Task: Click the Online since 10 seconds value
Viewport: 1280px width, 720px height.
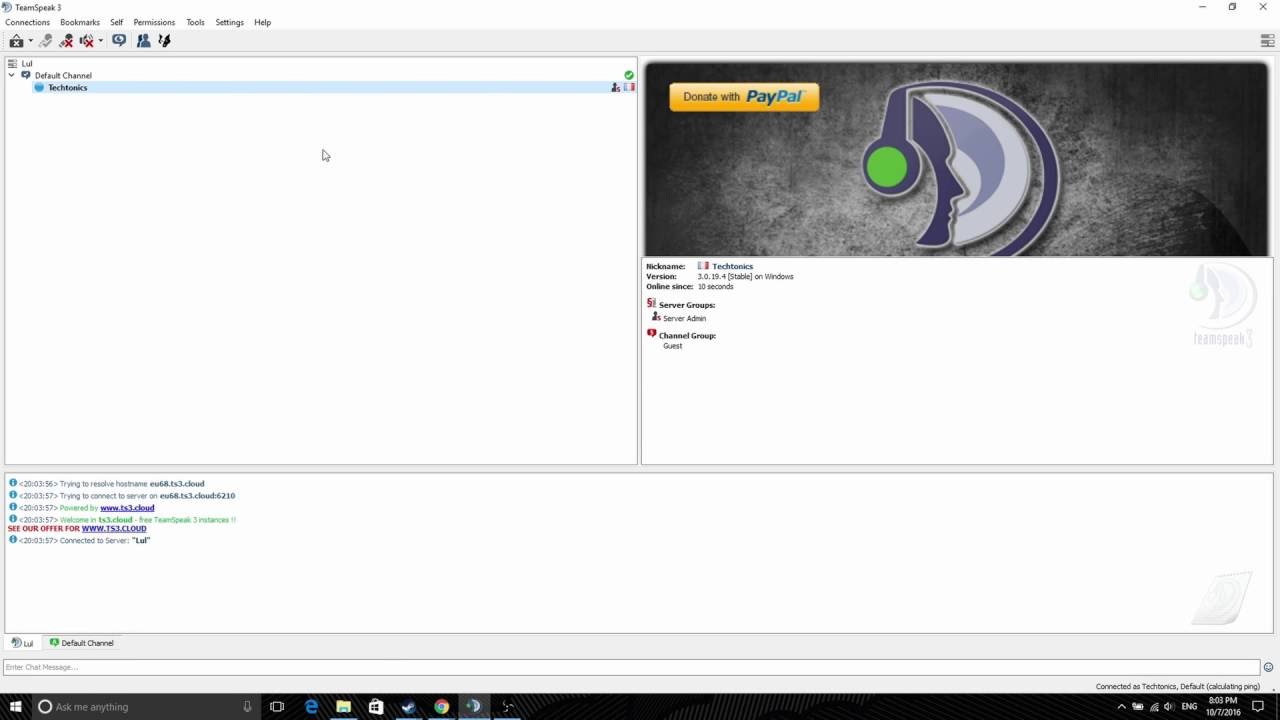Action: [x=715, y=286]
